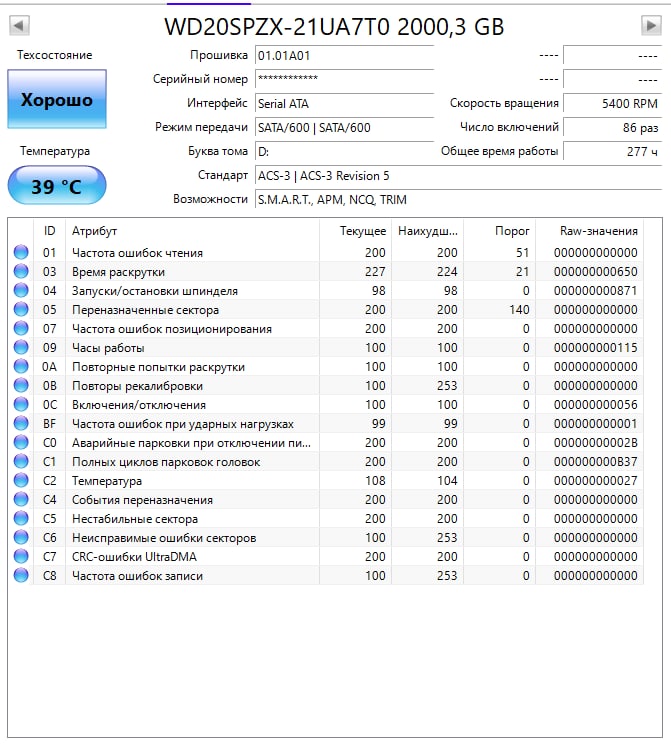Select the S.M.A.R.T., APM, NCQ, TRIM field
The width and height of the screenshot is (671, 744).
tap(458, 200)
